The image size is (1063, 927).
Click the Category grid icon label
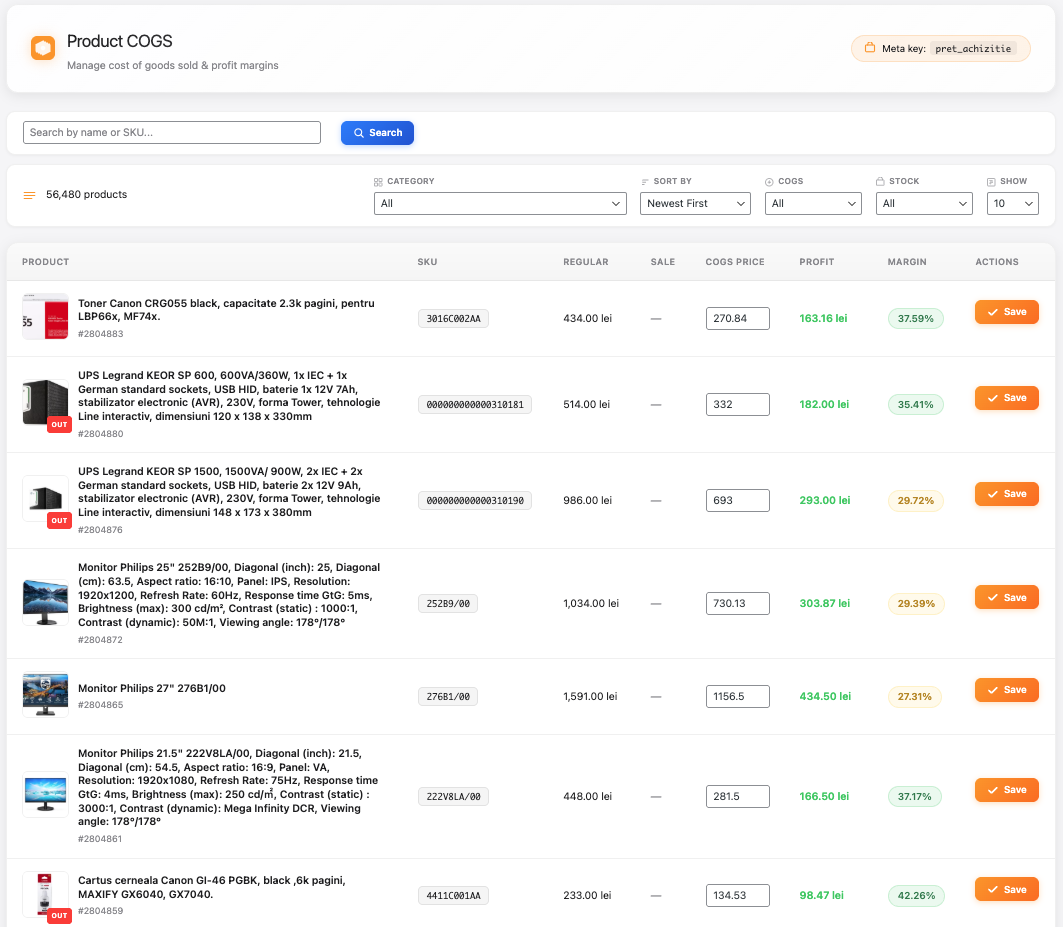point(378,182)
